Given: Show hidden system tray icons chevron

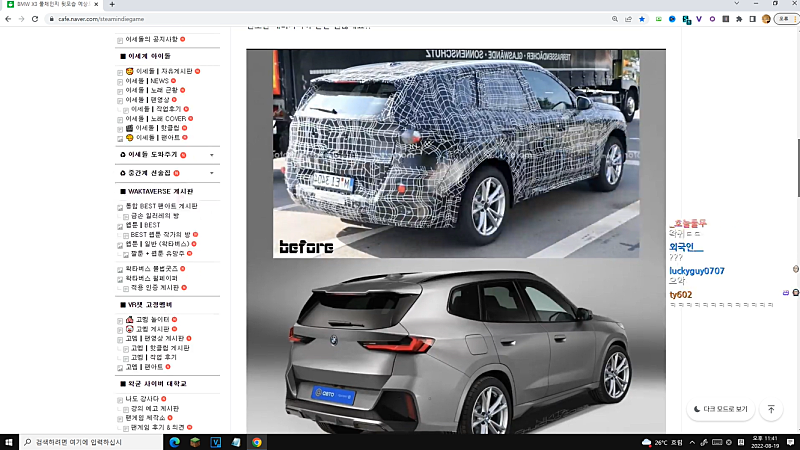Looking at the screenshot, I should click(692, 442).
